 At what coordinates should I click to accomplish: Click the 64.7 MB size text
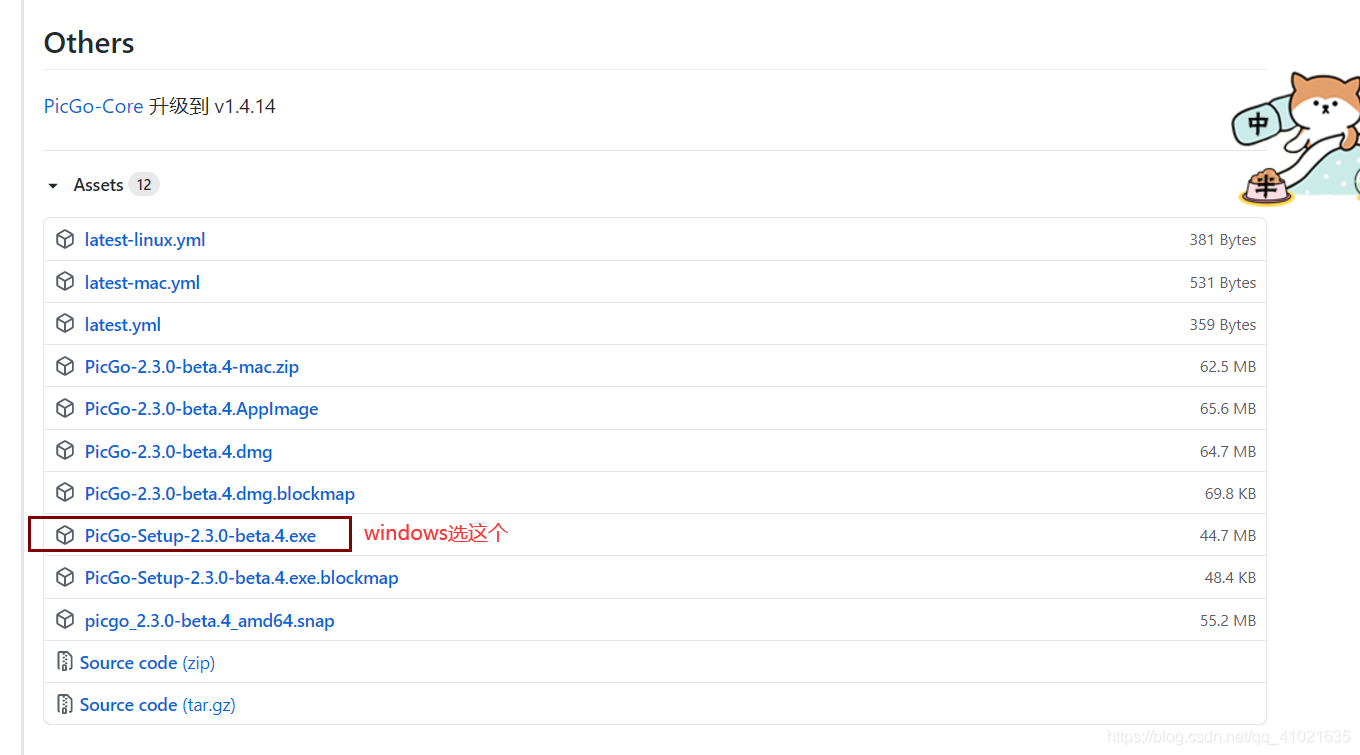pyautogui.click(x=1228, y=452)
